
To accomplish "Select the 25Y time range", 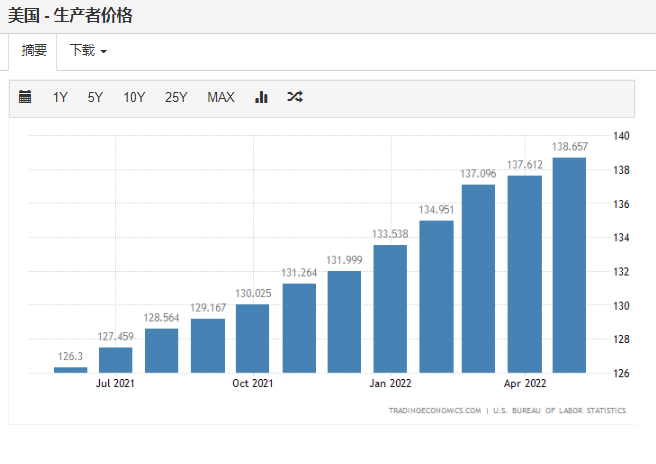I will coord(176,97).
